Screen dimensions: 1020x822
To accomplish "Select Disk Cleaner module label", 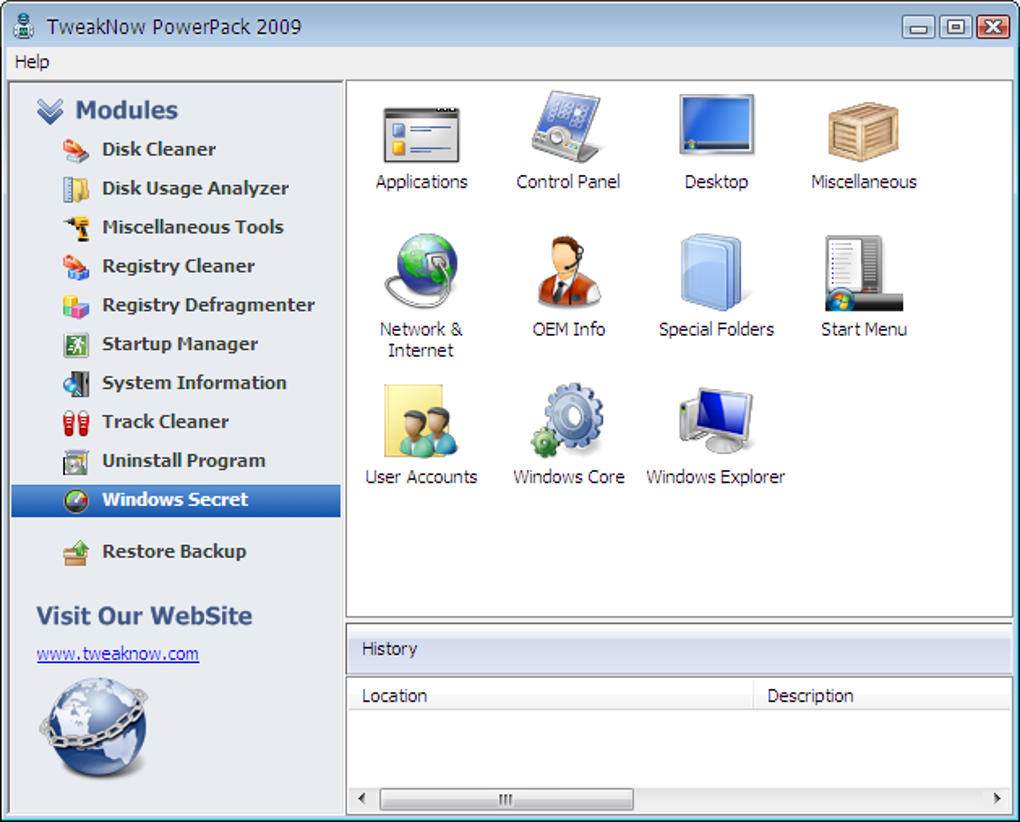I will [x=159, y=150].
